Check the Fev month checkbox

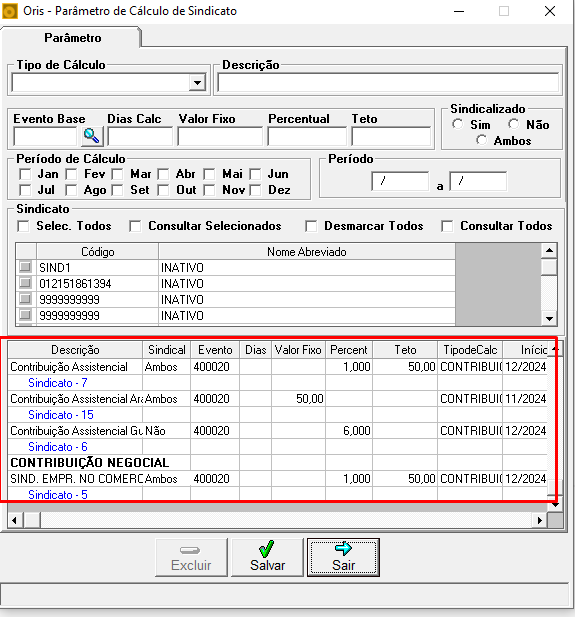point(71,174)
